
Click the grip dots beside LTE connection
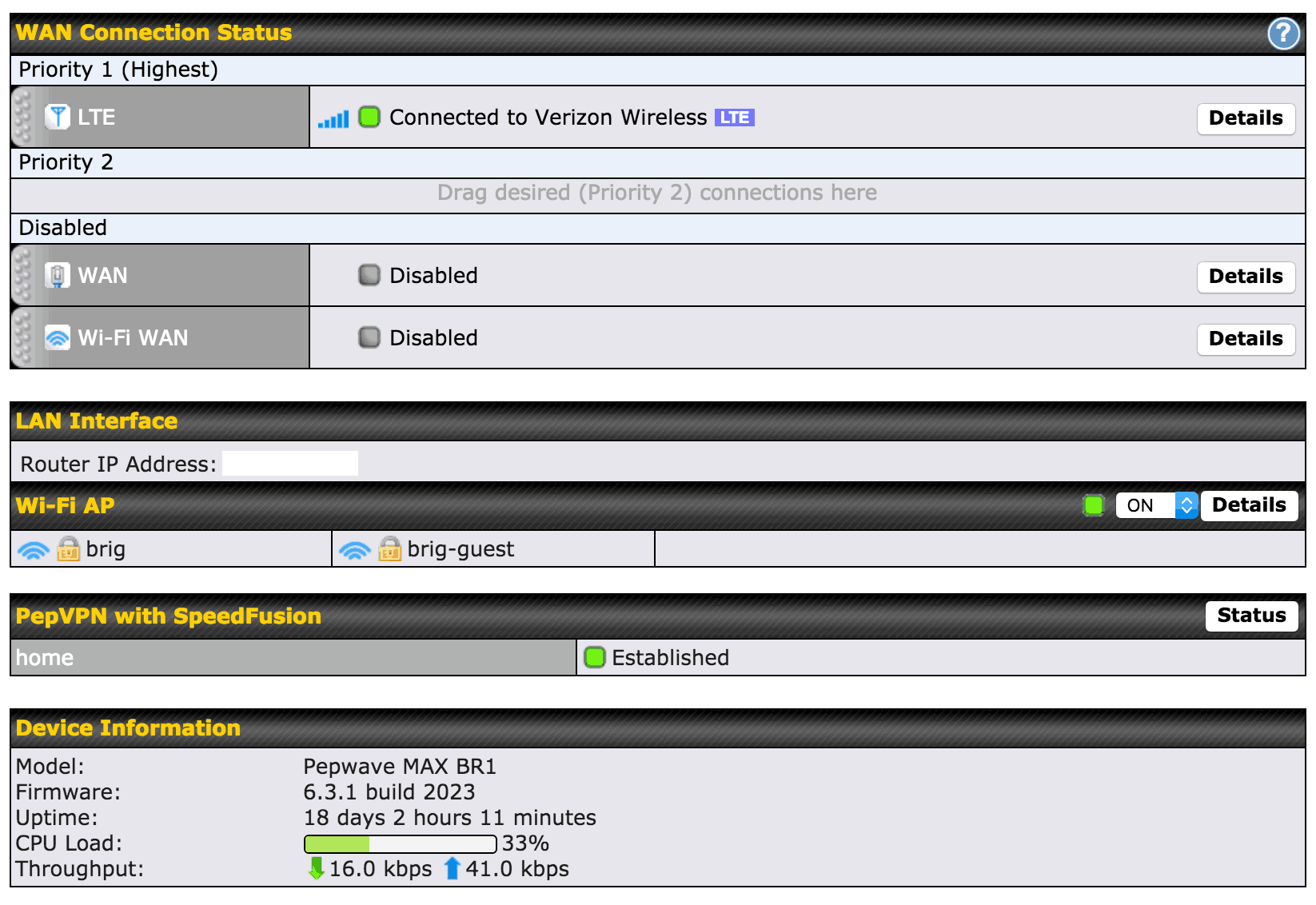click(x=25, y=117)
